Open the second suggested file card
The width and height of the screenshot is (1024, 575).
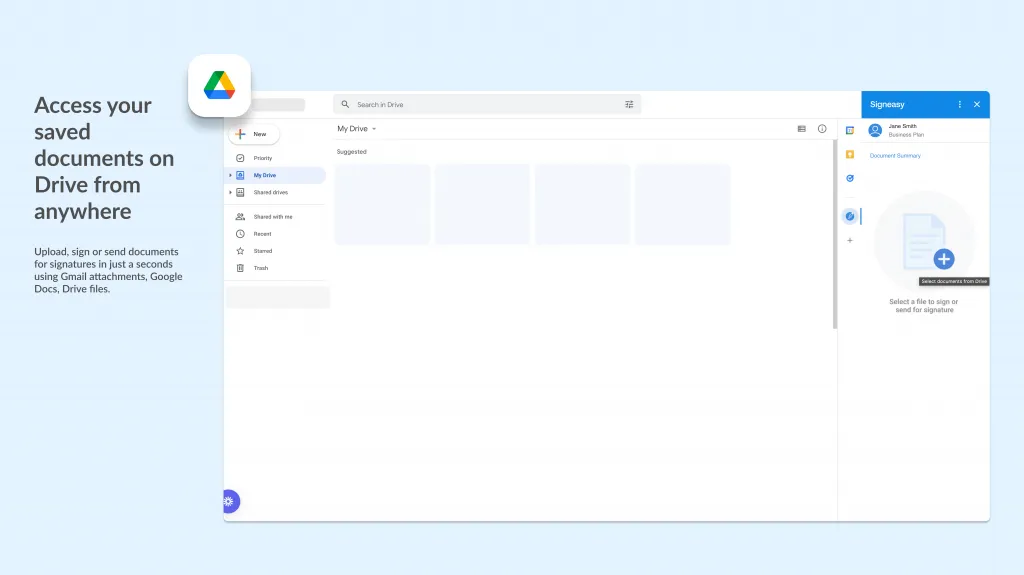[483, 205]
